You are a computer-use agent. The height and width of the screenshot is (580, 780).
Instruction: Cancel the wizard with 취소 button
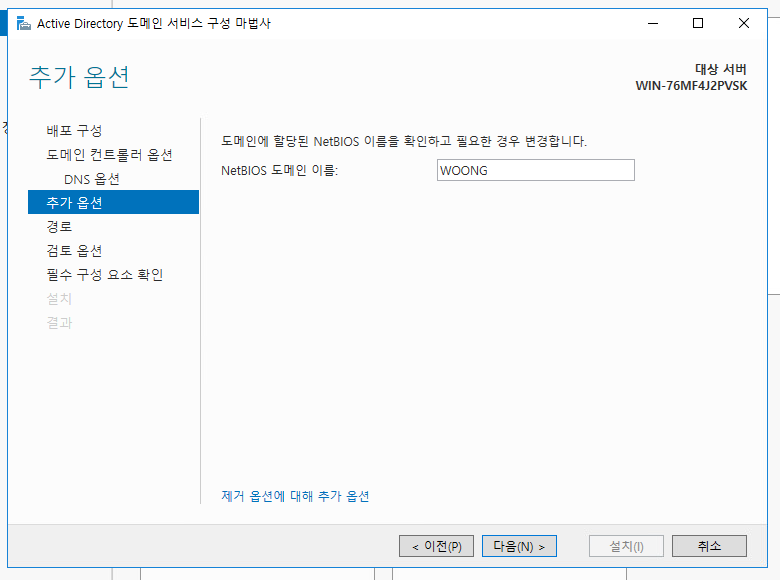click(709, 546)
